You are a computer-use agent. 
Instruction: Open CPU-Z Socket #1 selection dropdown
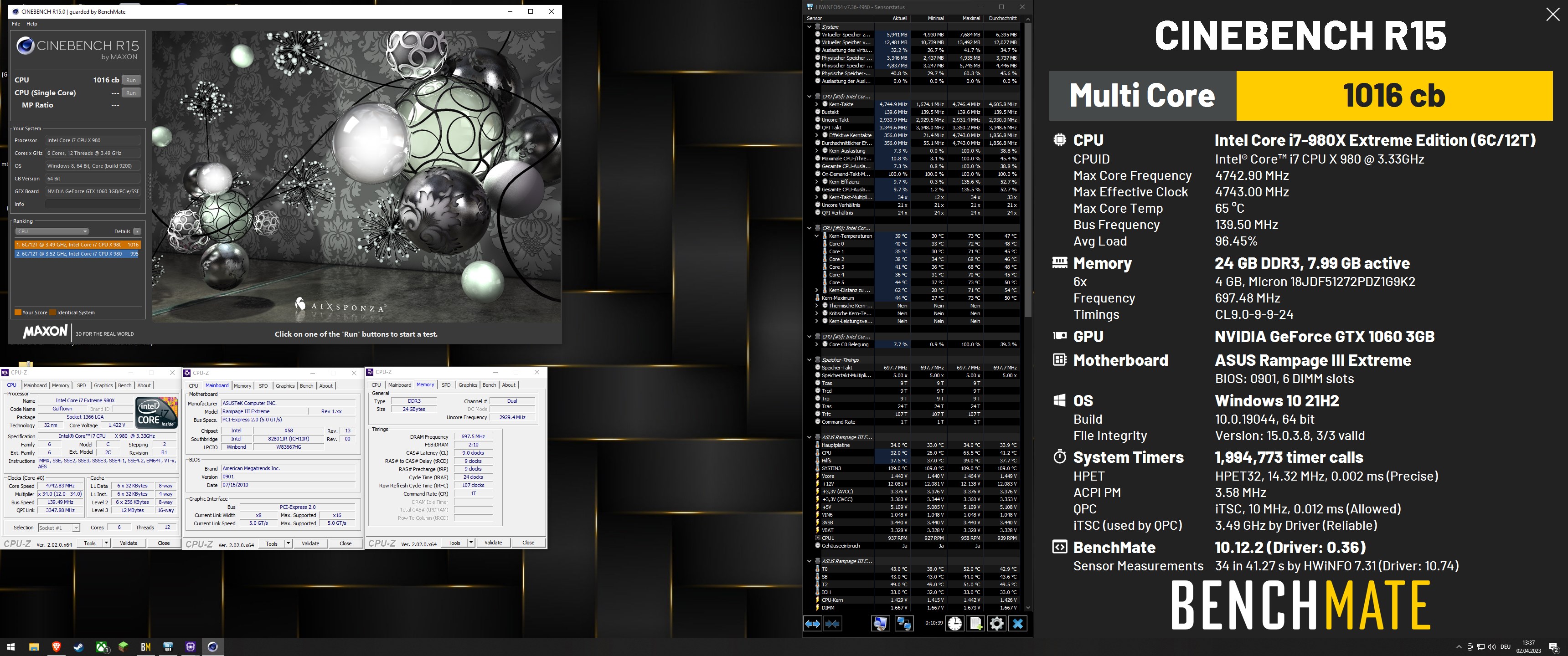(59, 528)
